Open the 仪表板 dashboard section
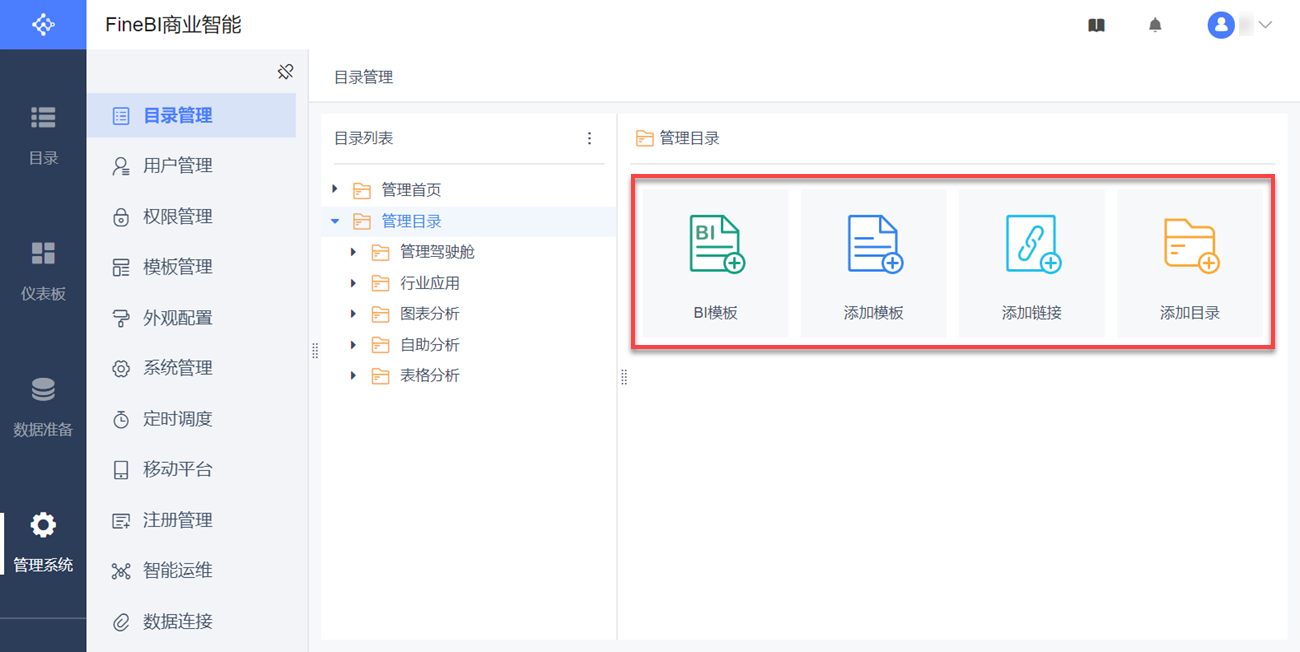Viewport: 1300px width, 652px height. pos(43,268)
